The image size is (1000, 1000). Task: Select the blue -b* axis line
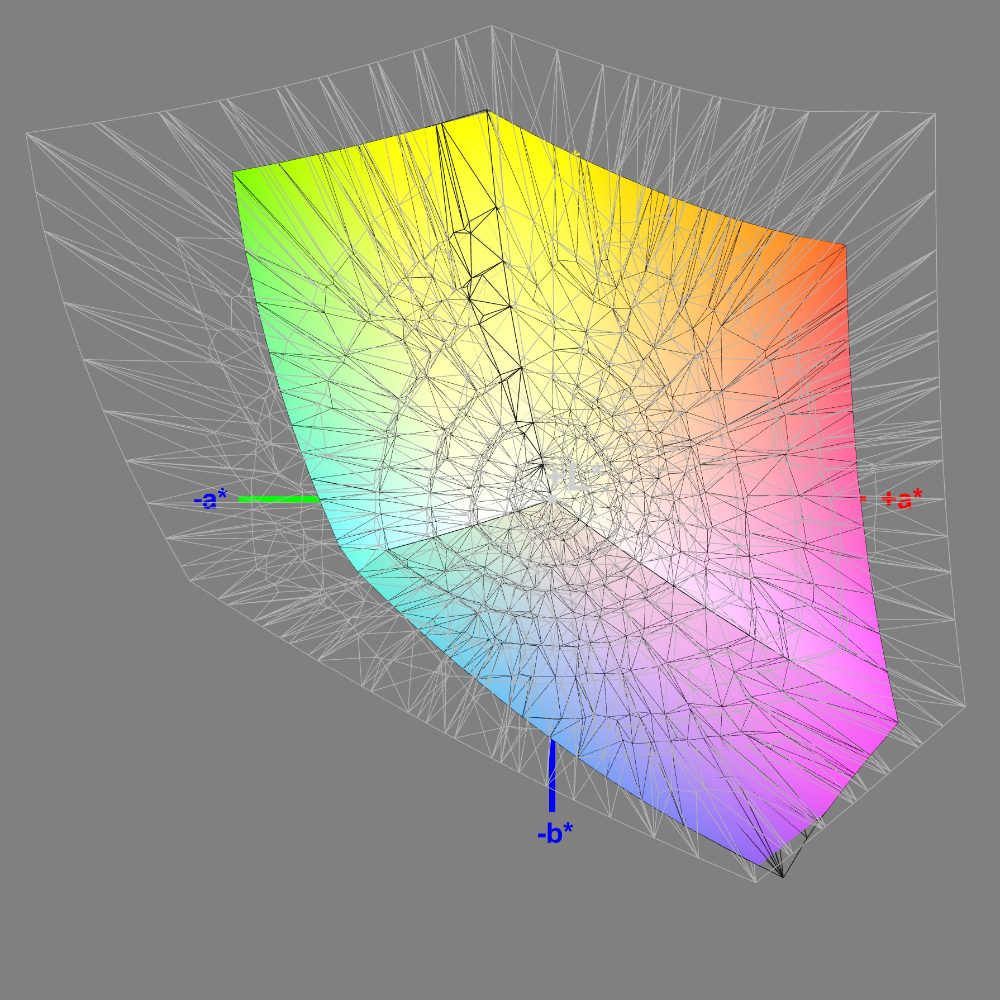[551, 776]
